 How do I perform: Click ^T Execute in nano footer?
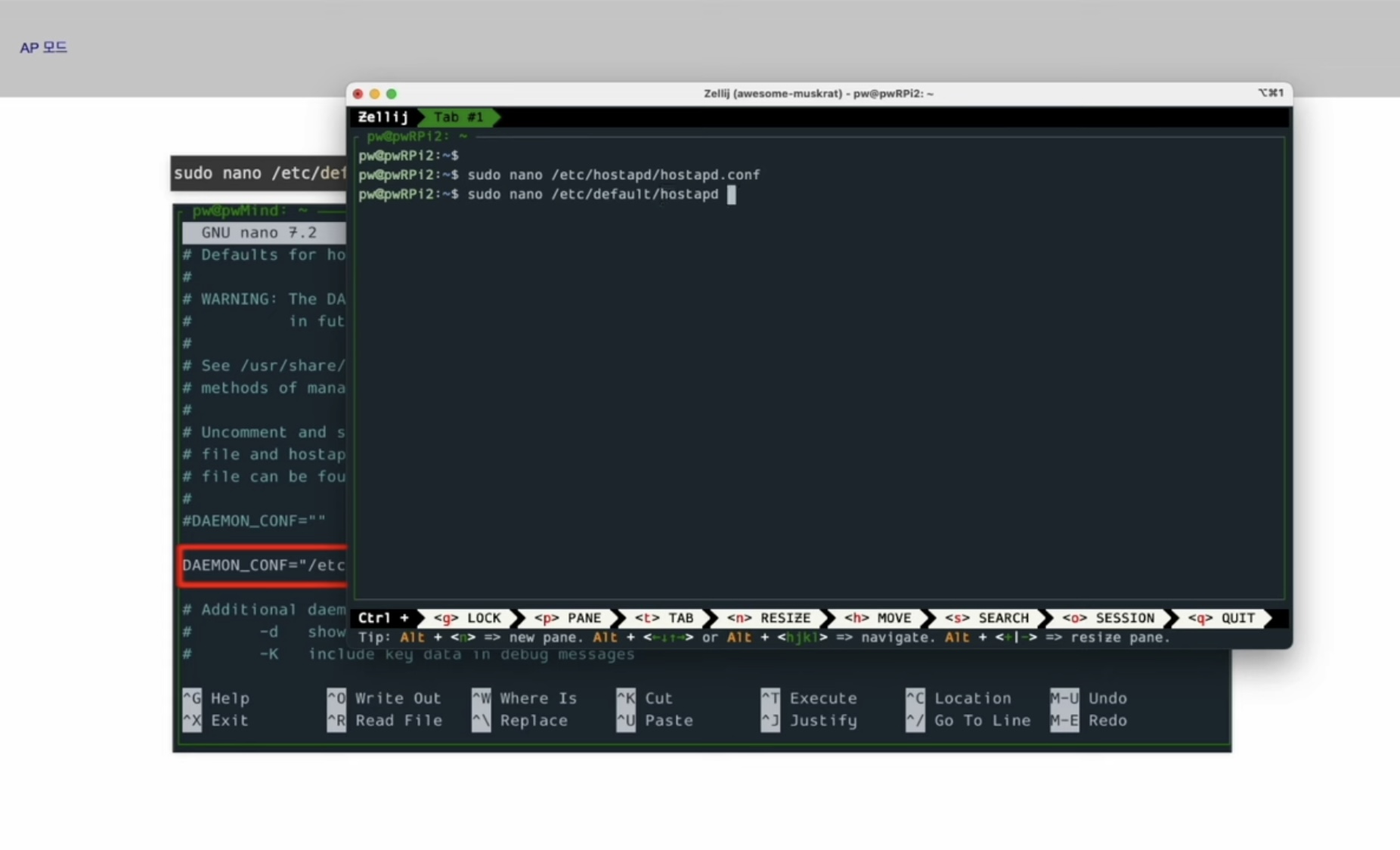pyautogui.click(x=810, y=698)
